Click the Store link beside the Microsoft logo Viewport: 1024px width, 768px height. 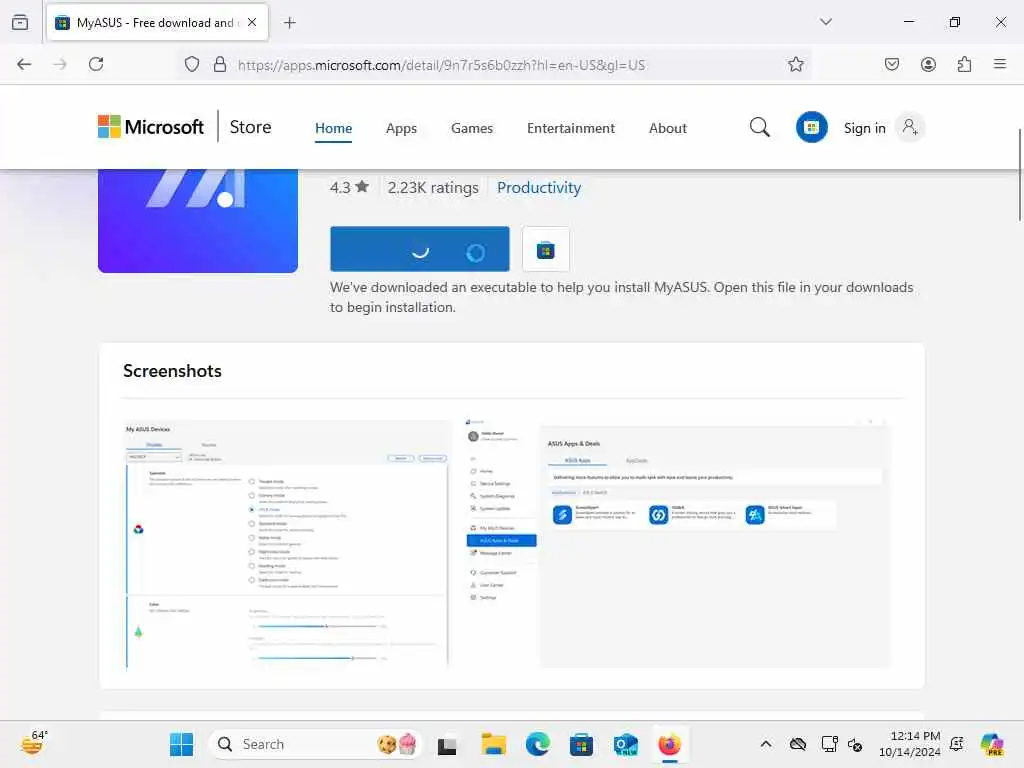click(x=250, y=127)
